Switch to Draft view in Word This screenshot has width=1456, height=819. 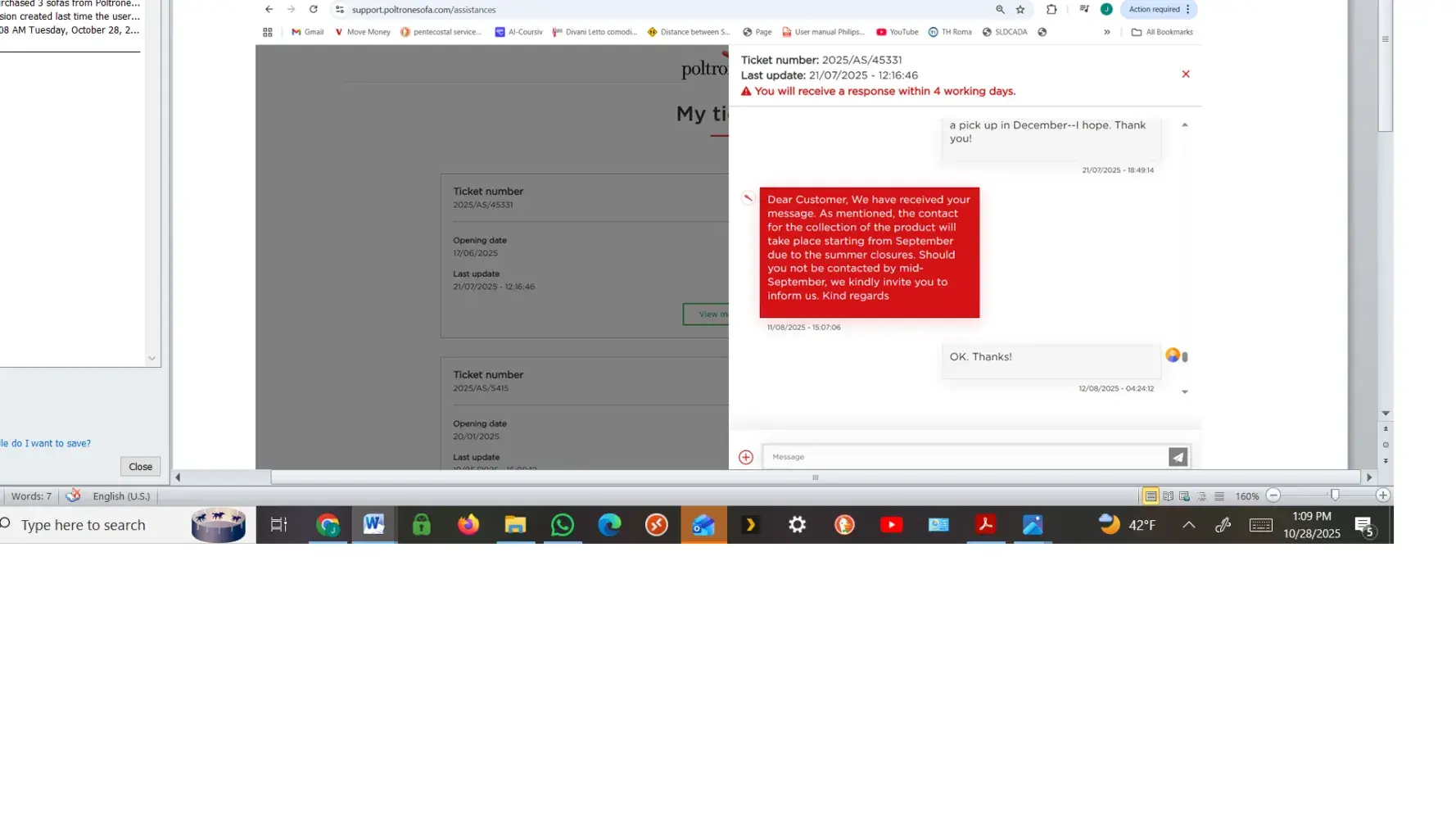tap(1219, 495)
